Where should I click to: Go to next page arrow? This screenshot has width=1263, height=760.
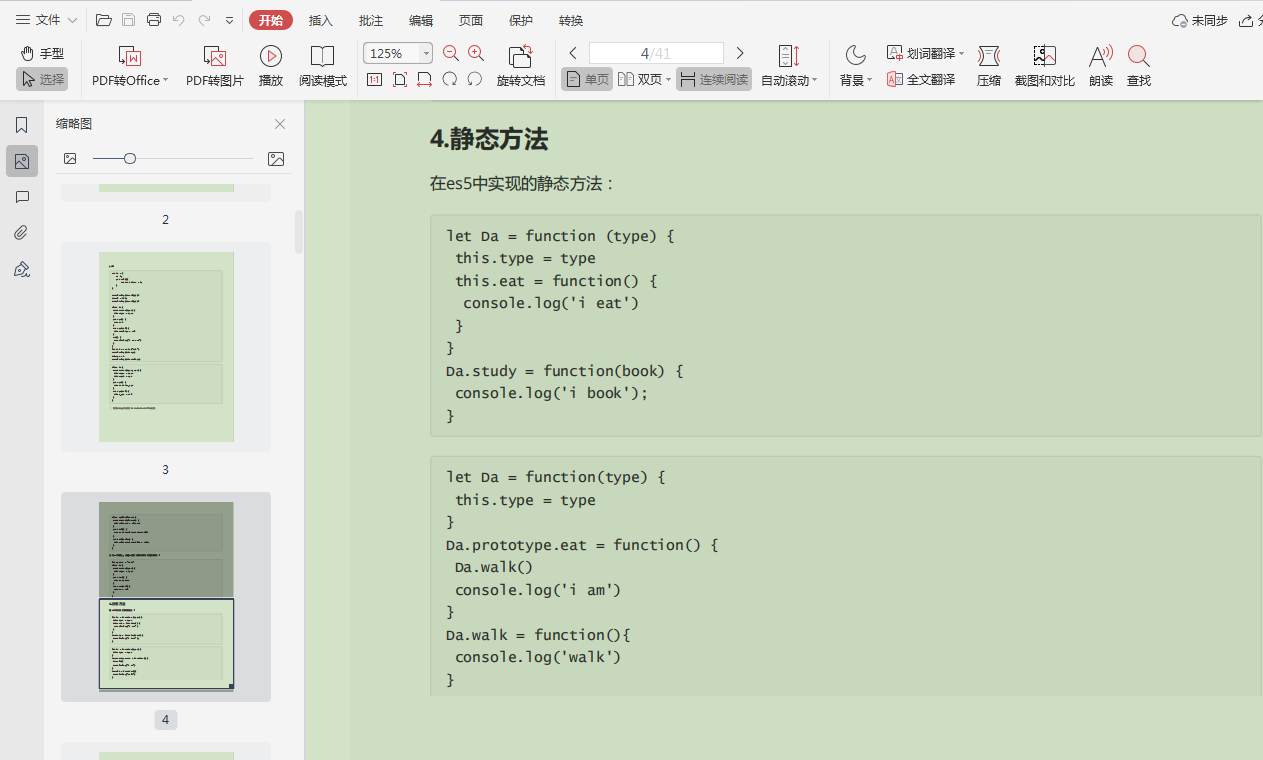(740, 53)
